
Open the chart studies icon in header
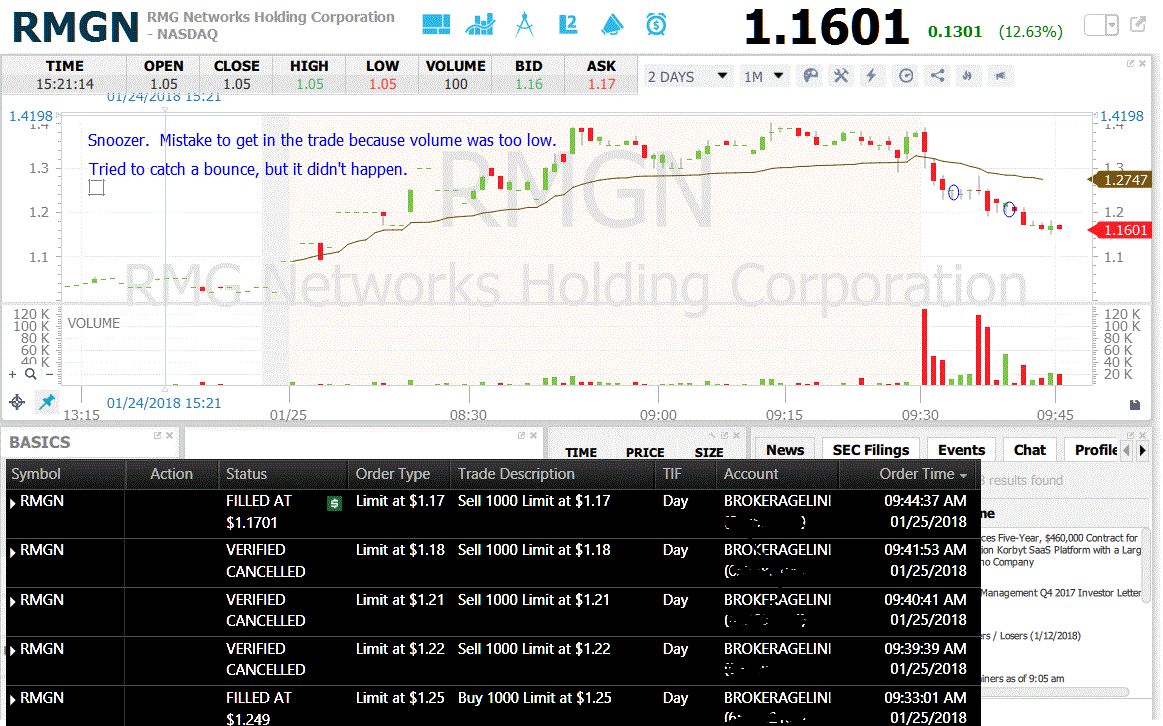coord(480,24)
